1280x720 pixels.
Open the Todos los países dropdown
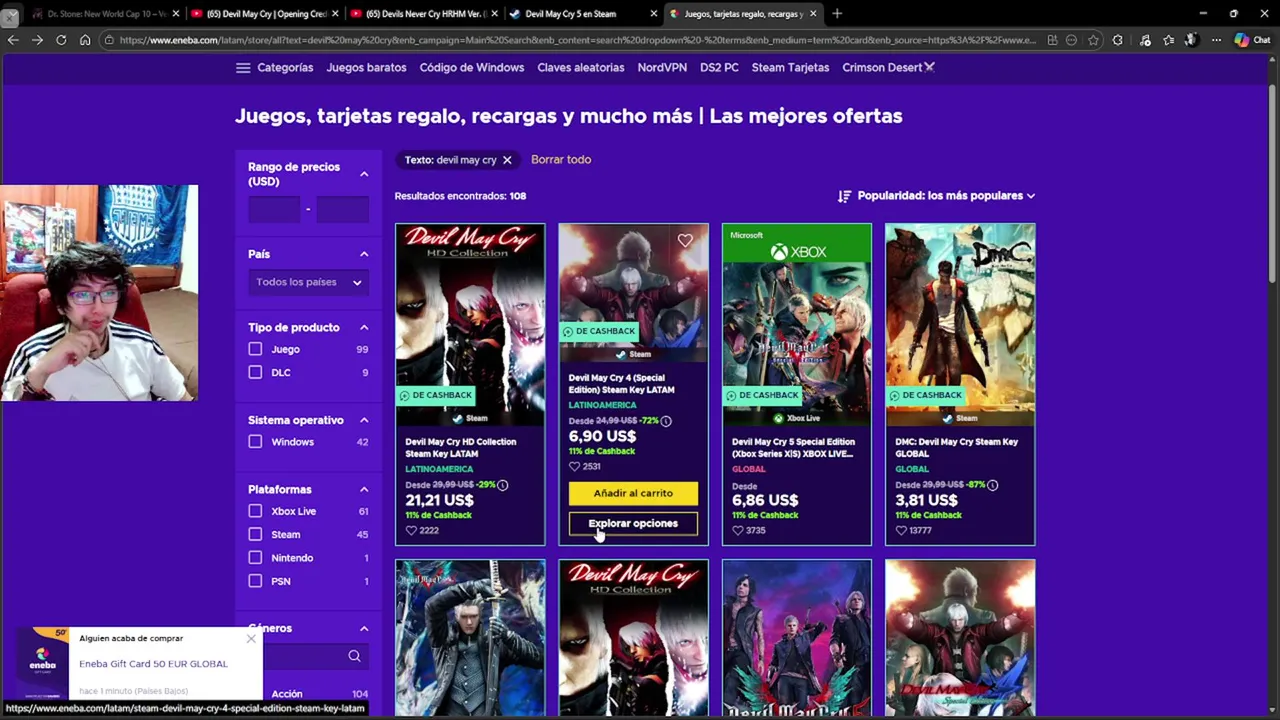point(308,282)
